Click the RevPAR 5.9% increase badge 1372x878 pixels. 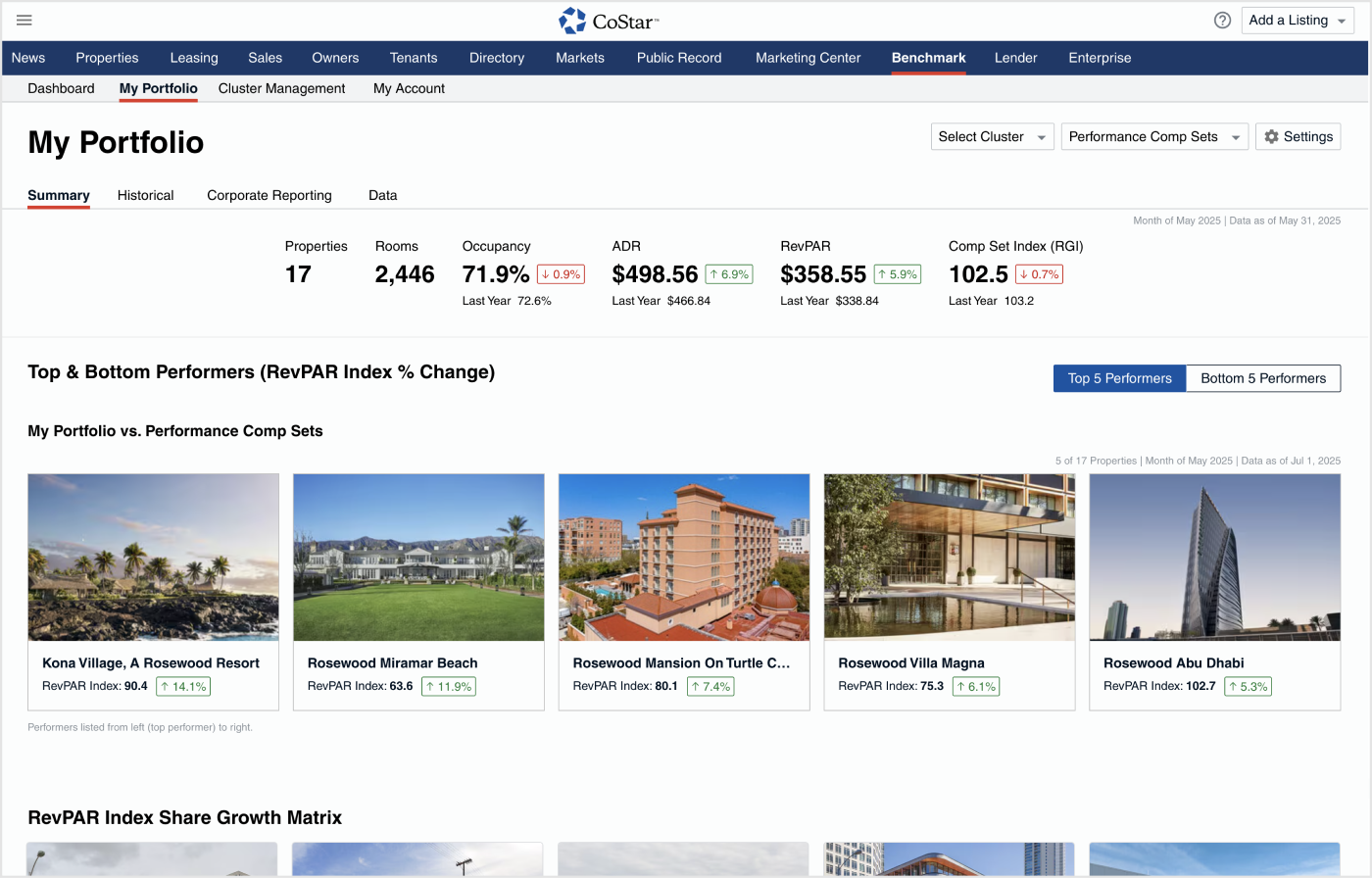point(897,274)
